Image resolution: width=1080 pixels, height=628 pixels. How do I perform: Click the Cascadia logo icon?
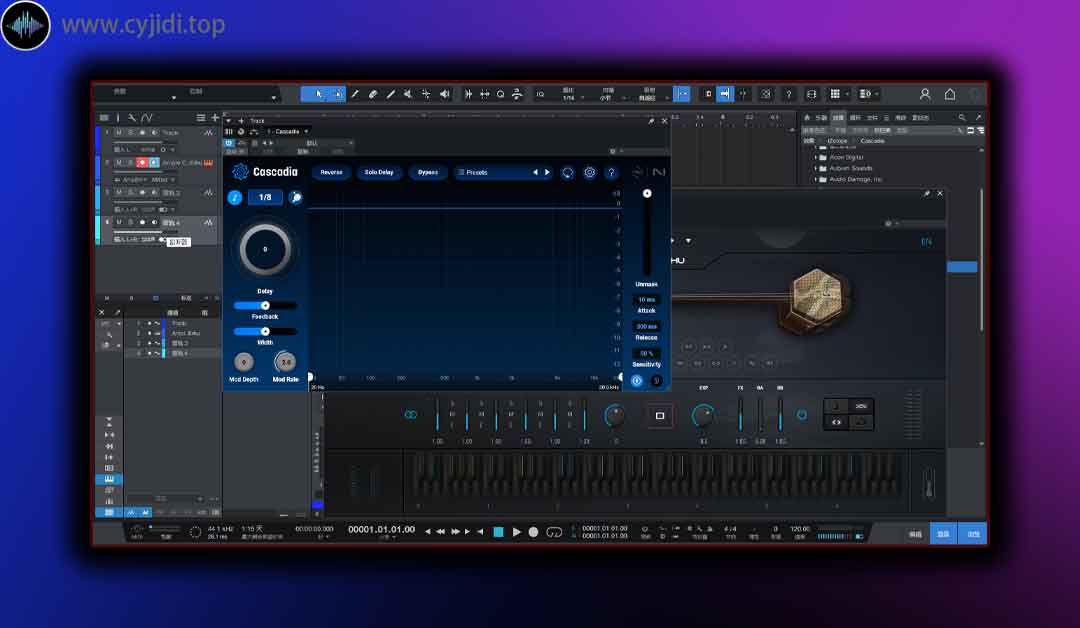[240, 171]
